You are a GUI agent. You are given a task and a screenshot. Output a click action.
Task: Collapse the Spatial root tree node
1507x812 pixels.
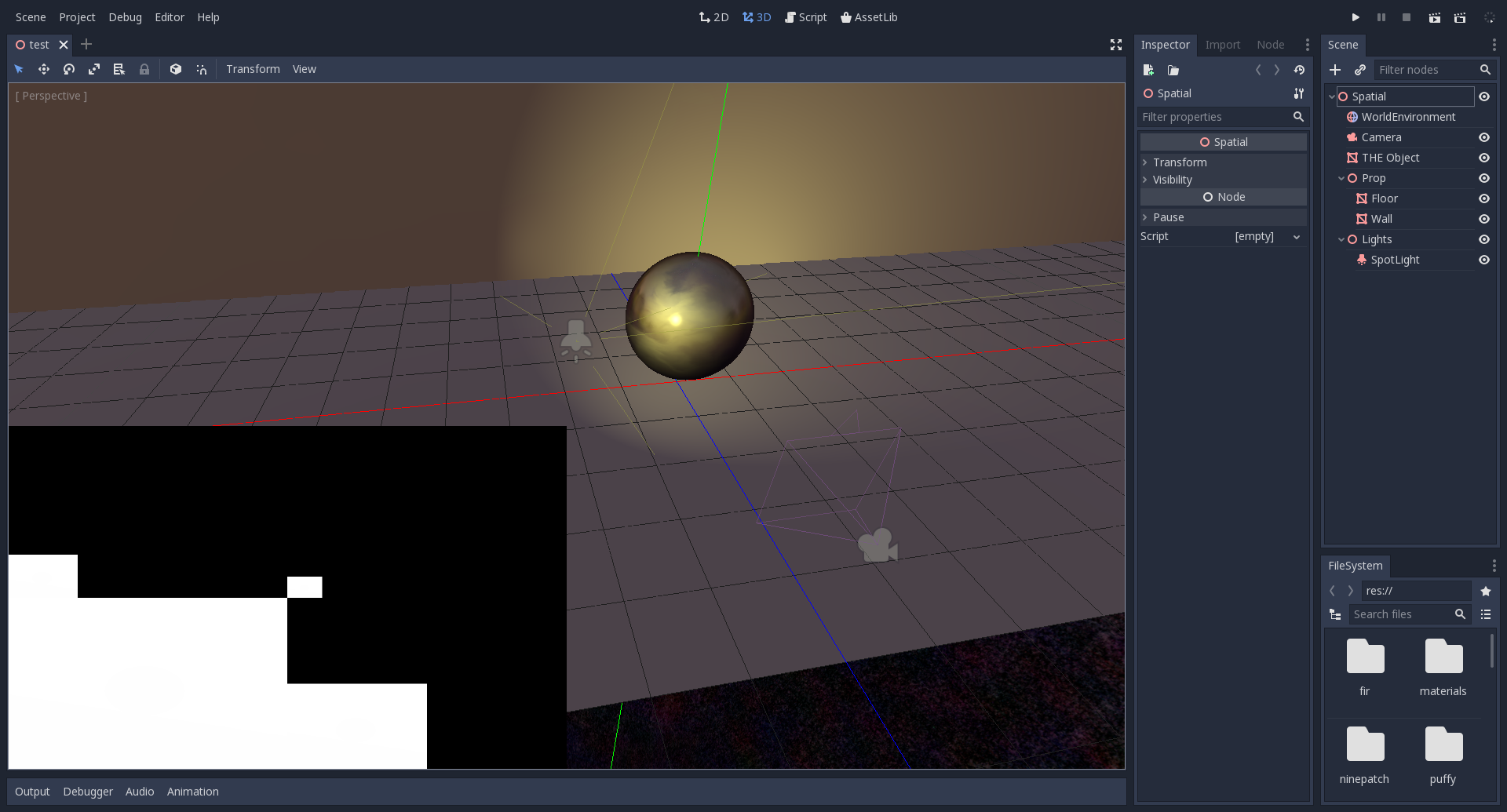[x=1332, y=96]
